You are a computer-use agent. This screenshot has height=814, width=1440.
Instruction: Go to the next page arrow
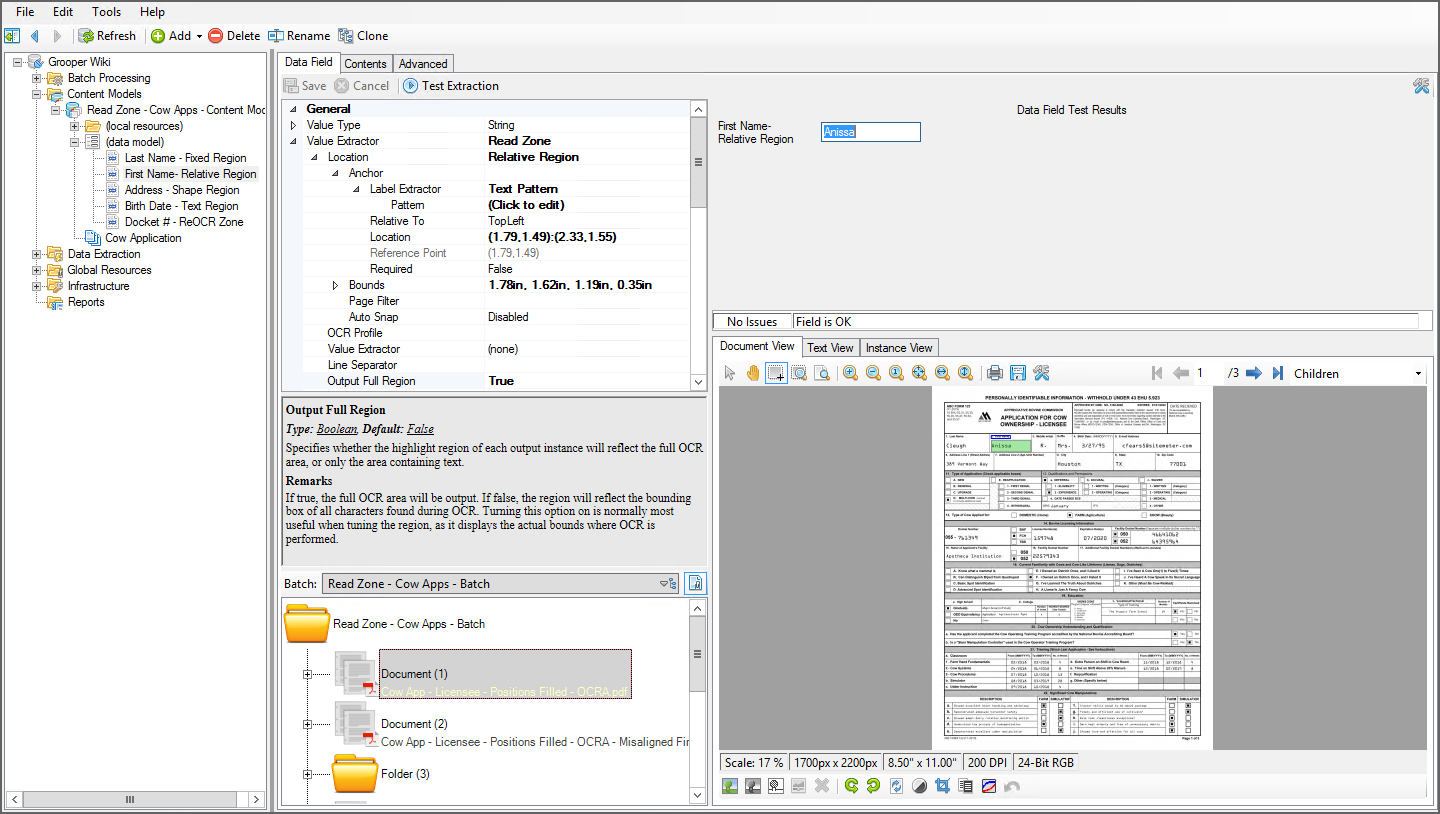tap(1253, 373)
